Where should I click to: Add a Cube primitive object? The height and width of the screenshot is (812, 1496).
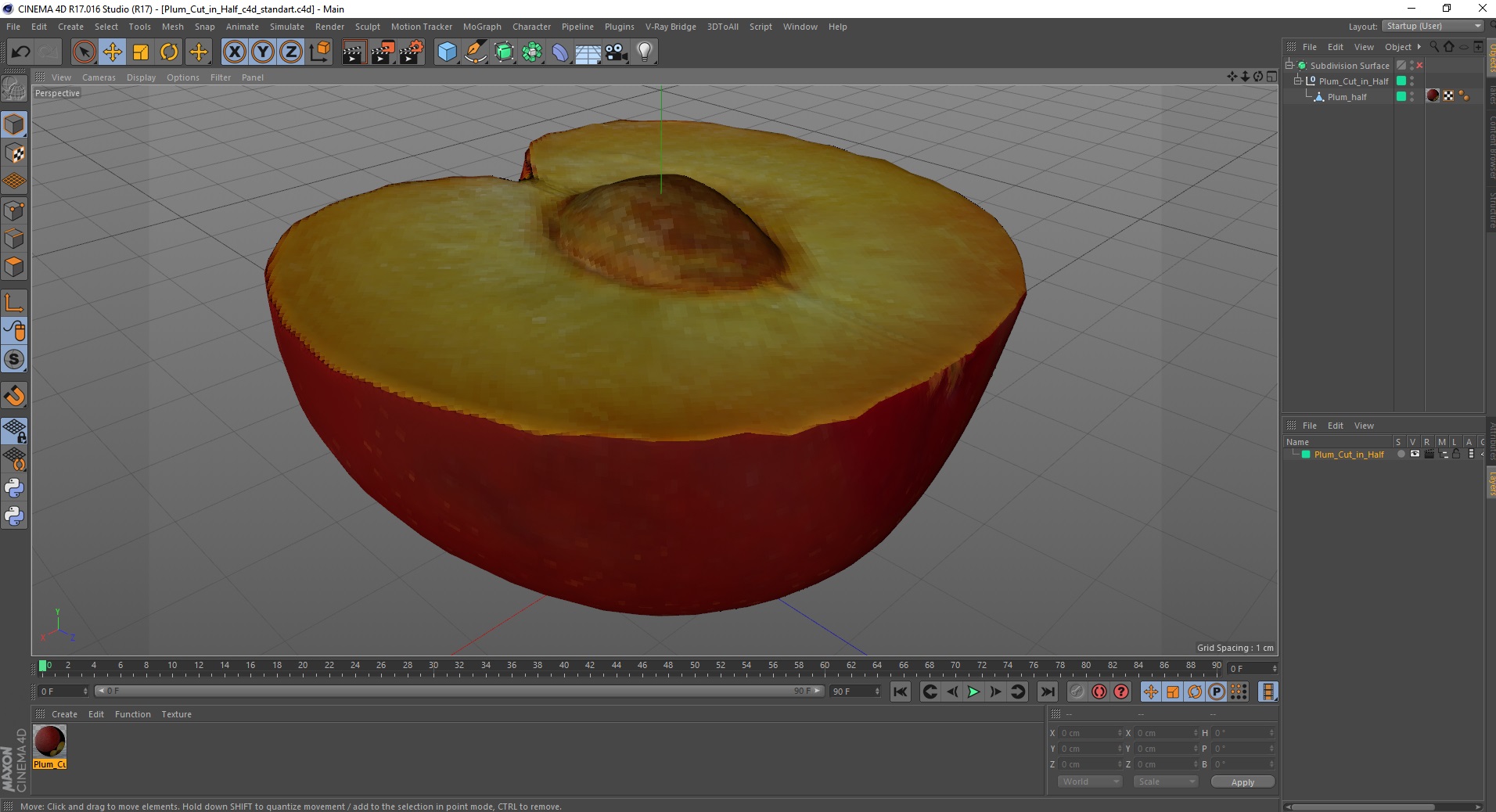coord(447,52)
